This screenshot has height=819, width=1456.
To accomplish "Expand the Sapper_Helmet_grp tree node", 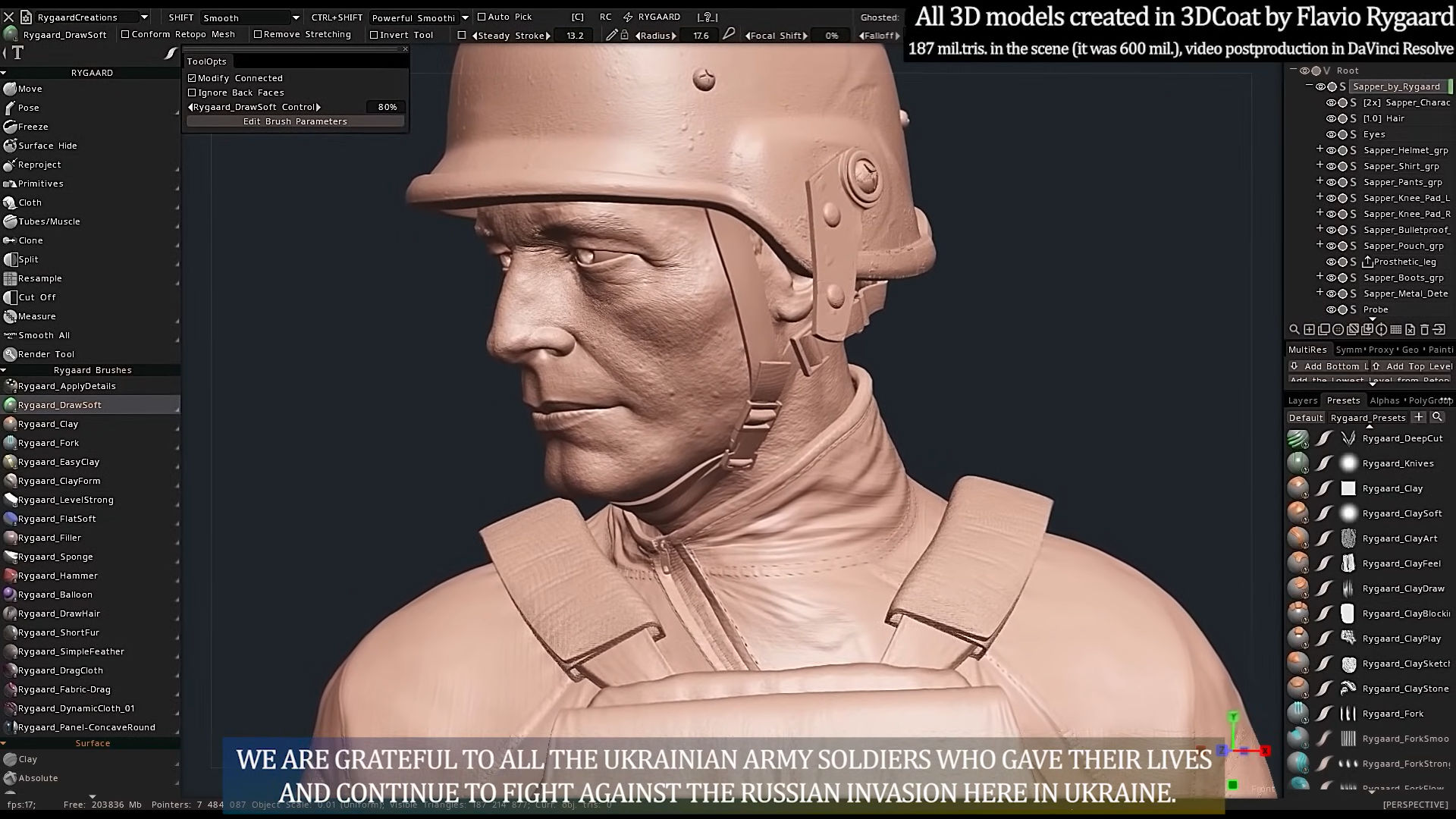I will click(x=1319, y=149).
